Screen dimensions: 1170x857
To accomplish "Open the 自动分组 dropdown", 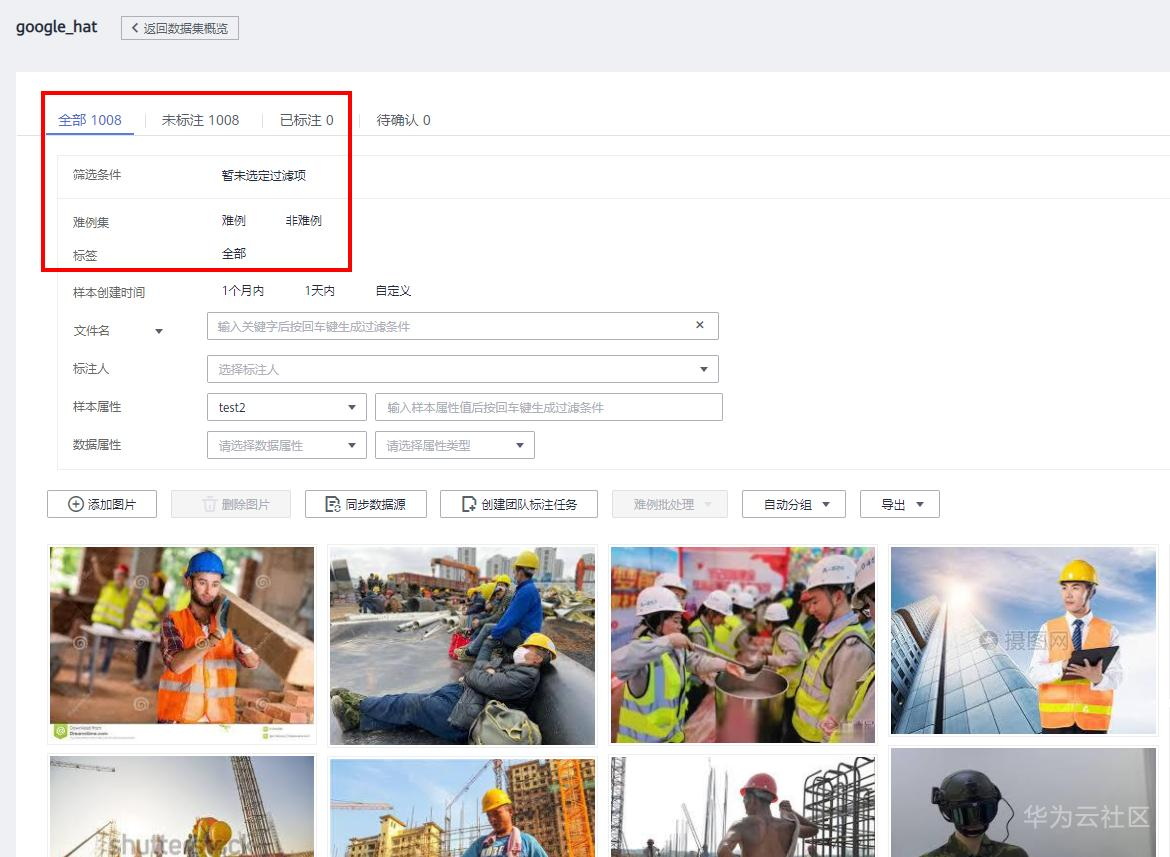I will pyautogui.click(x=794, y=504).
